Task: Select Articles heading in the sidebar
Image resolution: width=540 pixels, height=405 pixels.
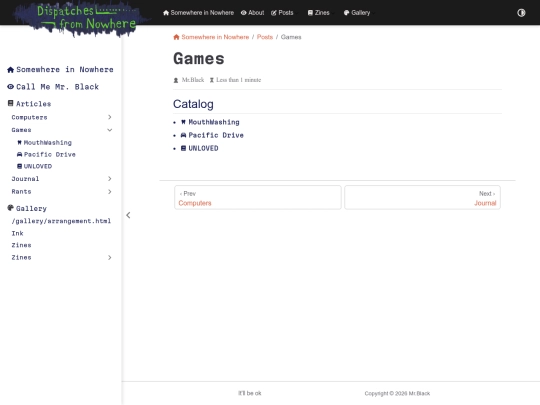Action: click(x=33, y=104)
